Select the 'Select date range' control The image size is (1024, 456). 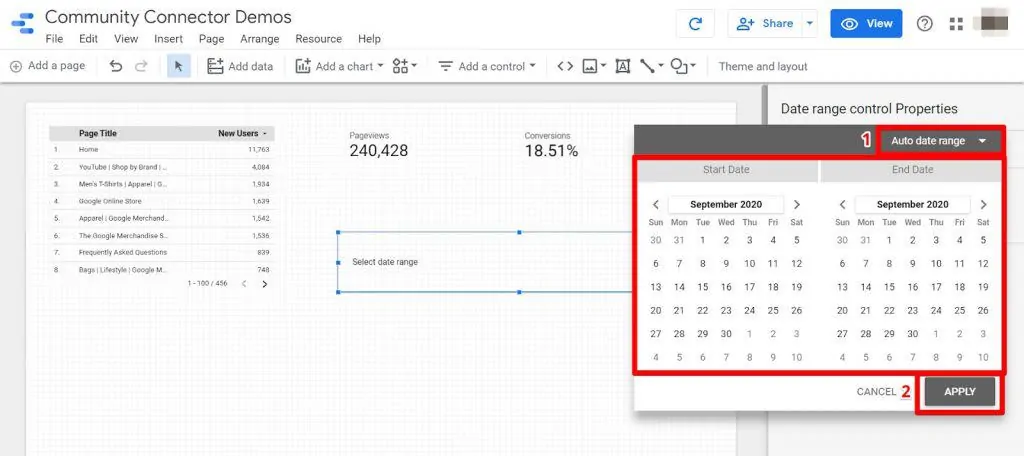pos(486,262)
